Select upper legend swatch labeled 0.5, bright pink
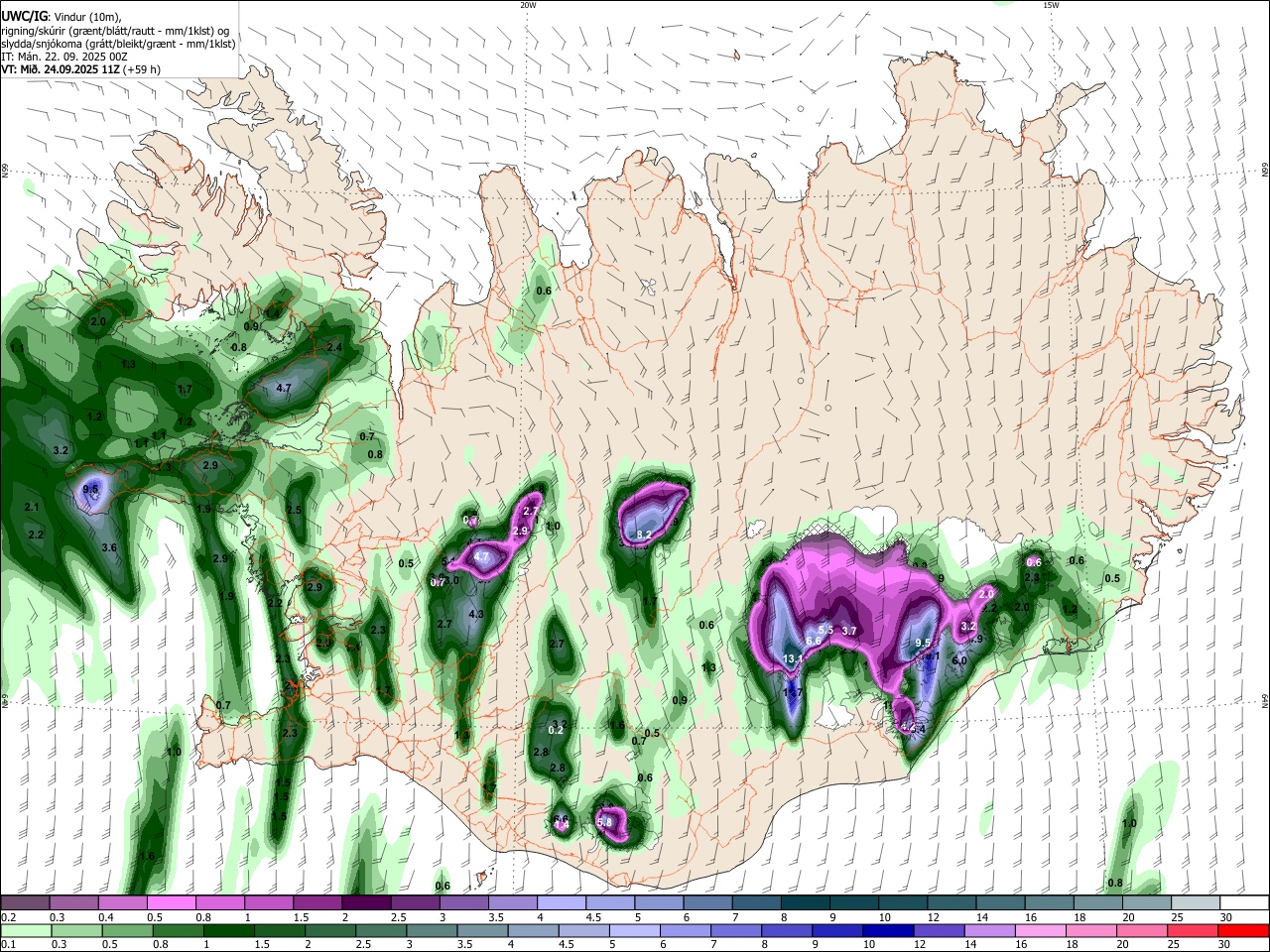Screen dimensions: 1270x952 [171, 903]
